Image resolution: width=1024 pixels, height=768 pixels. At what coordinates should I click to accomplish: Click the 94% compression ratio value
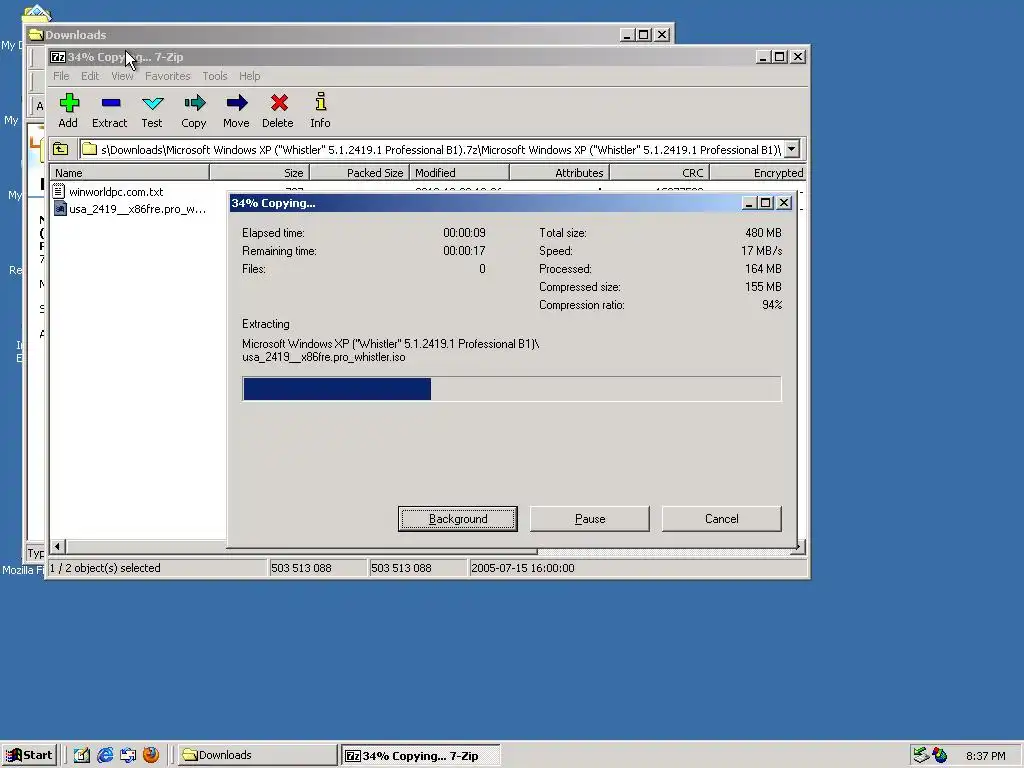click(x=772, y=305)
